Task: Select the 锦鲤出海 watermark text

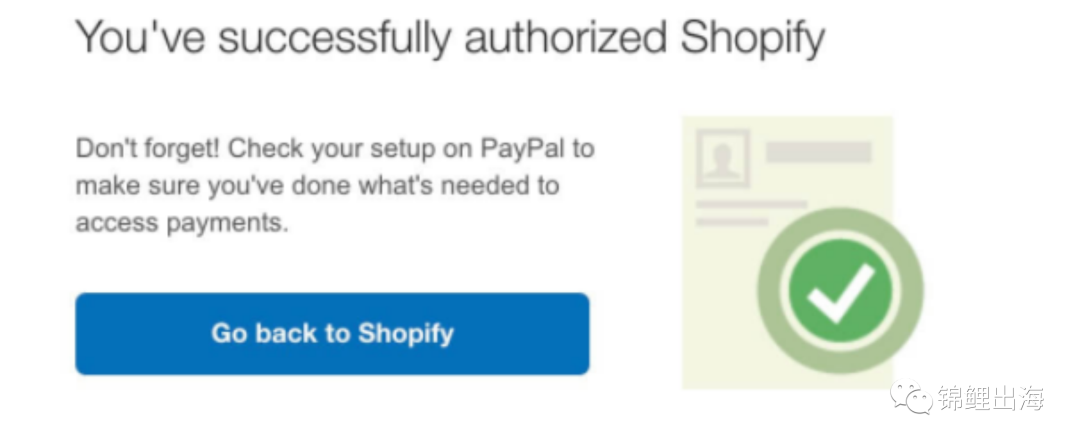Action: (990, 398)
